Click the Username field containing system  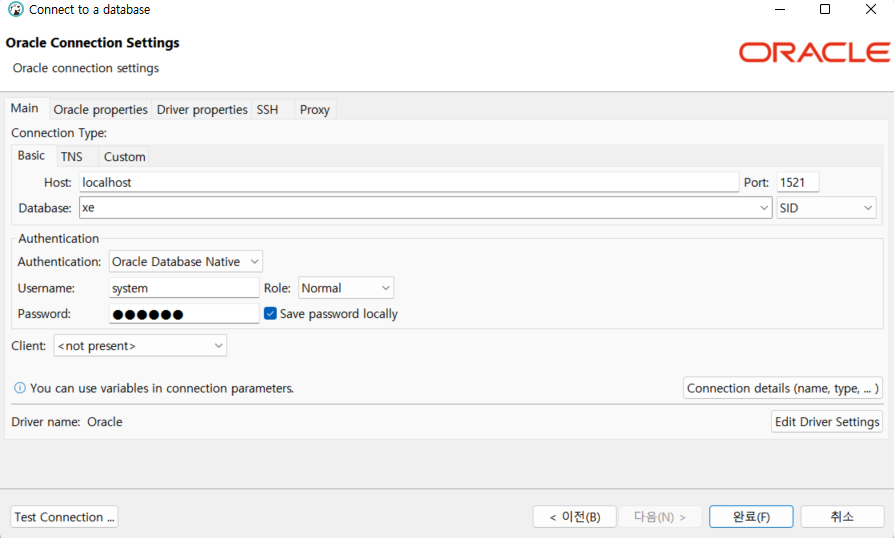184,288
